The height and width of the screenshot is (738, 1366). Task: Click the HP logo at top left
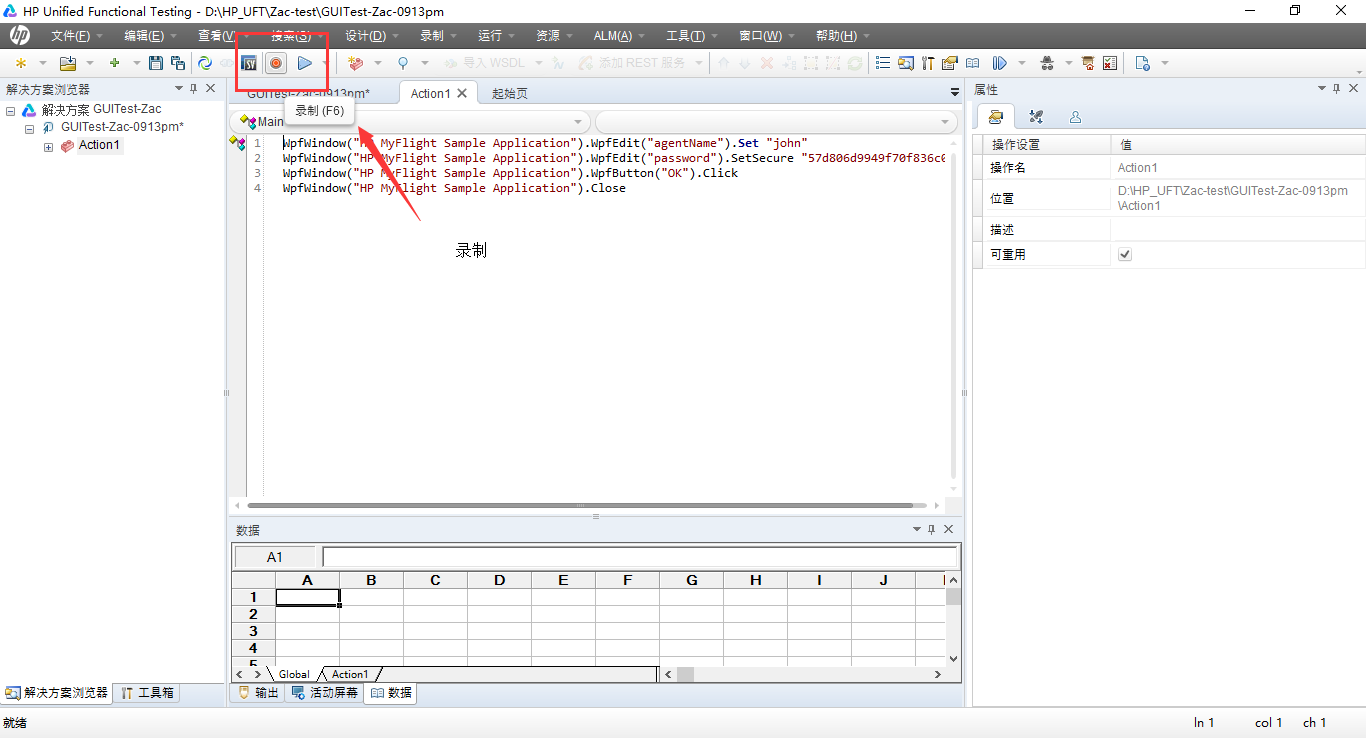(20, 35)
